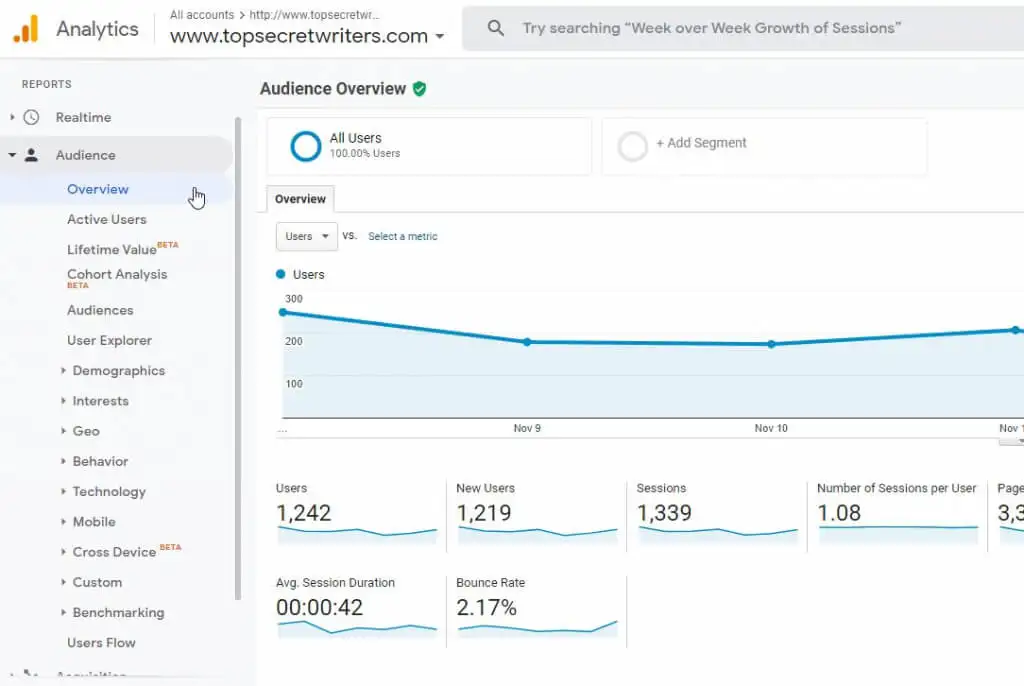Click the first data point on Users chart

[x=283, y=312]
